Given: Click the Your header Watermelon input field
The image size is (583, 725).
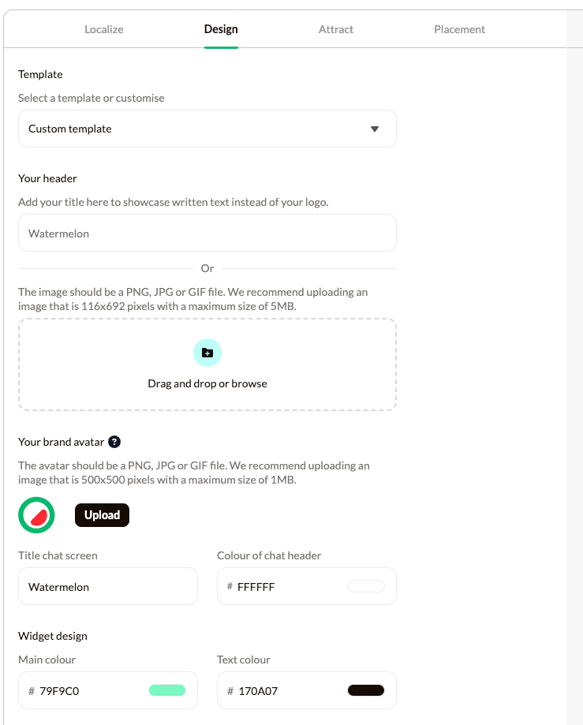Looking at the screenshot, I should click(x=207, y=233).
